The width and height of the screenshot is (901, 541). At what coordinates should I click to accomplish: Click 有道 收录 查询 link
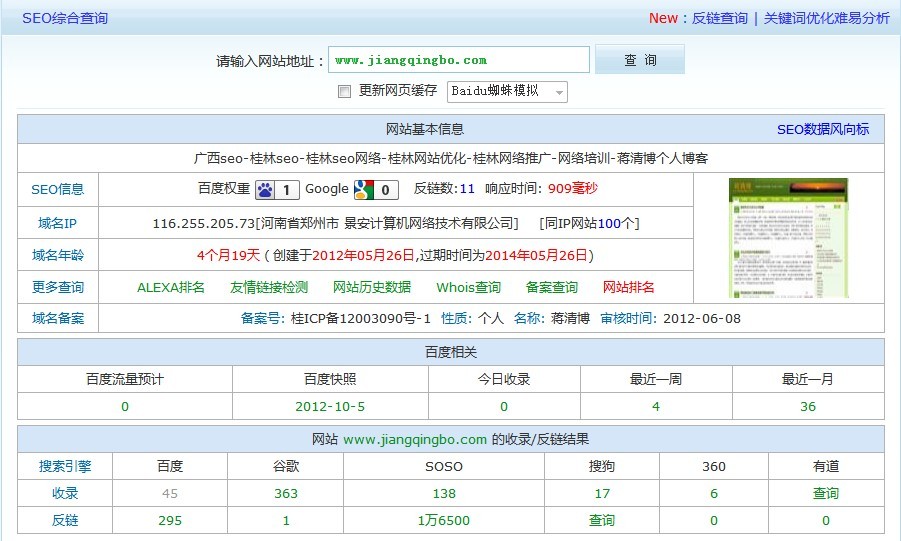(826, 494)
